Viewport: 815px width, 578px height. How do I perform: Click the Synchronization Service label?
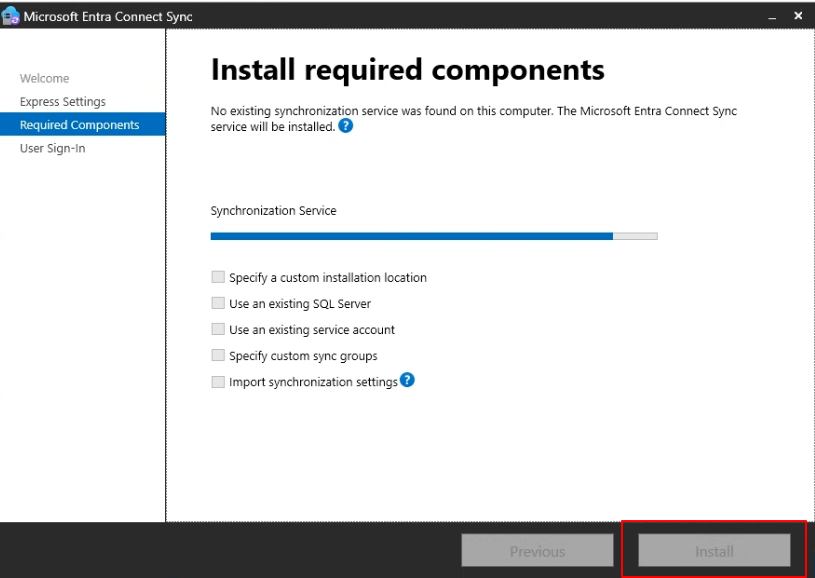(273, 211)
